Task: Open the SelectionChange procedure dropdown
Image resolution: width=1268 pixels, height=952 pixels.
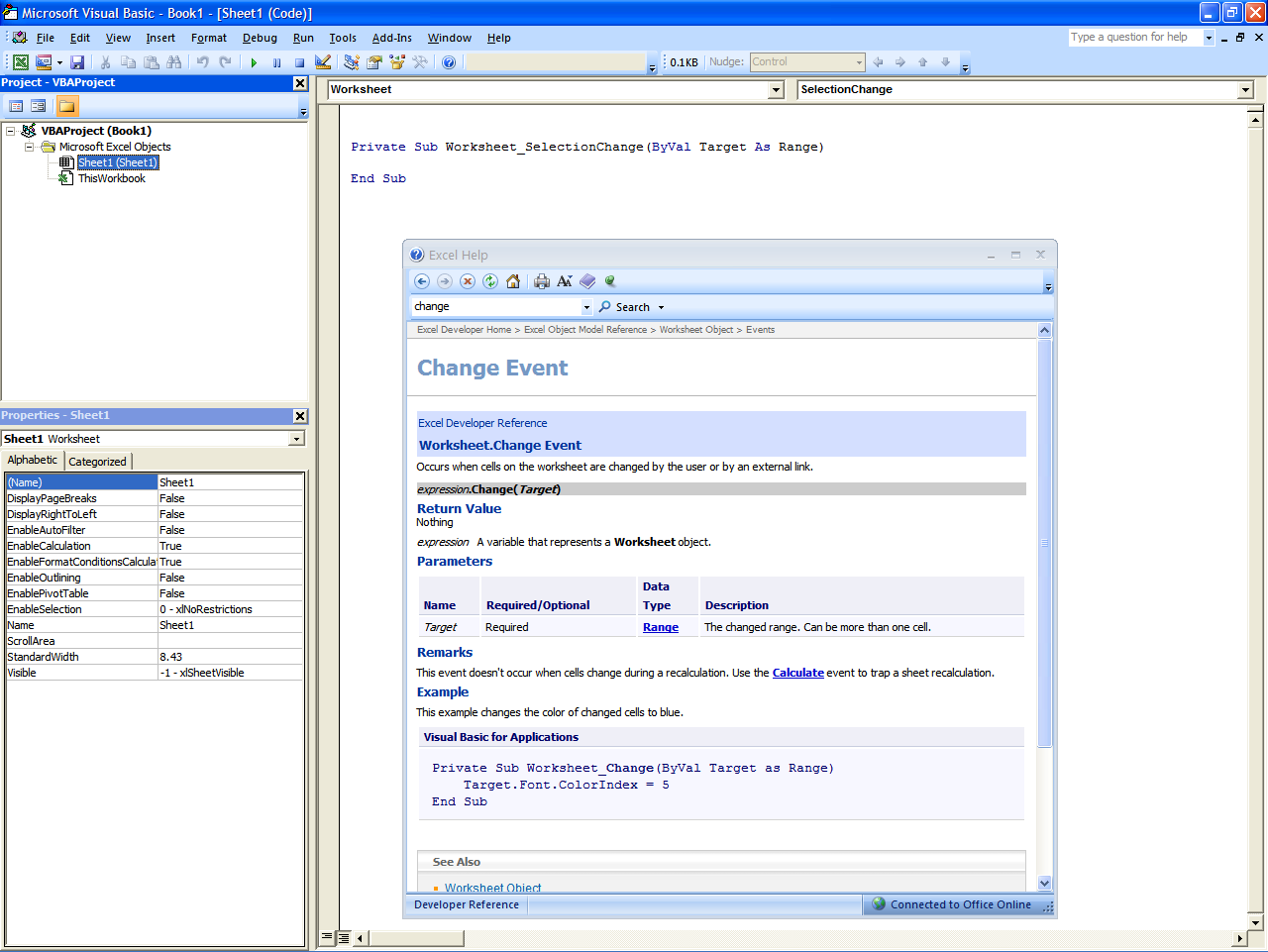Action: click(1245, 89)
